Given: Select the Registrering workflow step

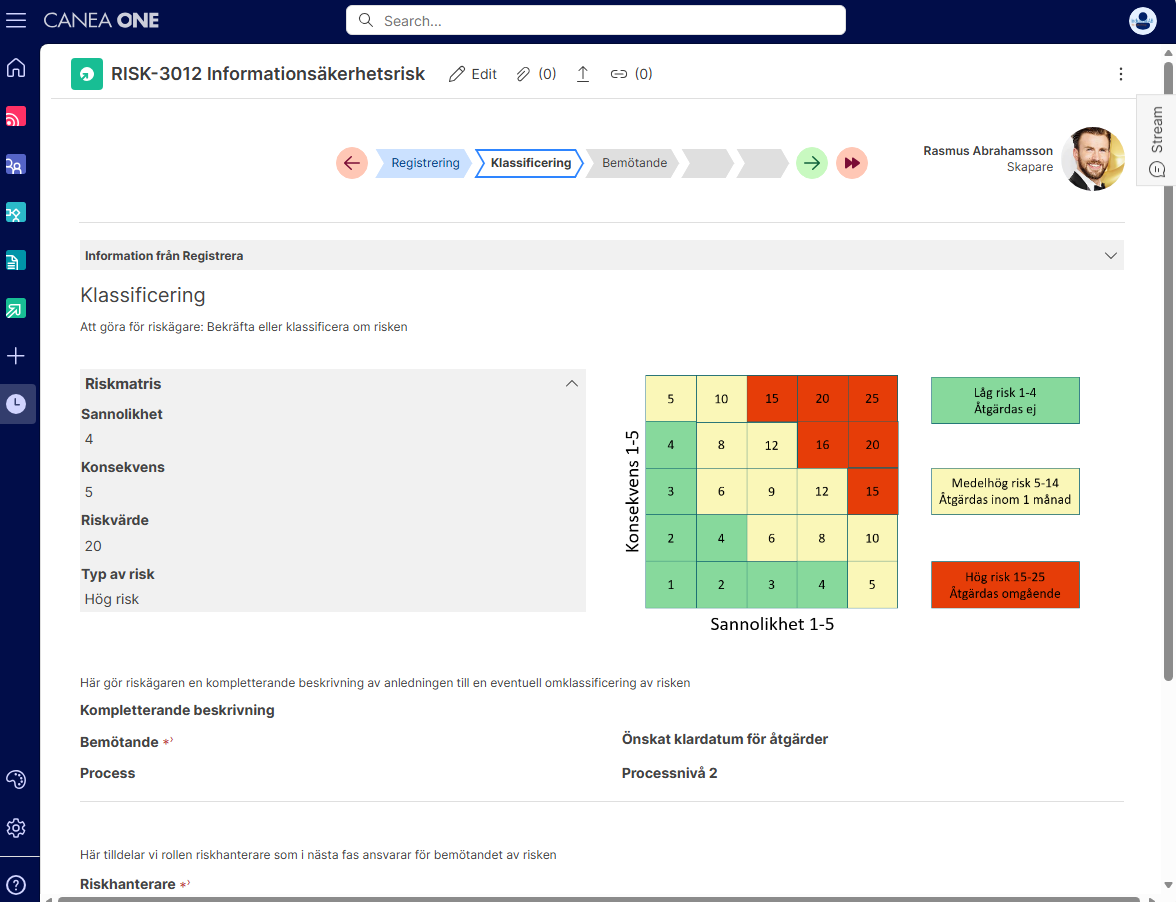Looking at the screenshot, I should (x=424, y=163).
